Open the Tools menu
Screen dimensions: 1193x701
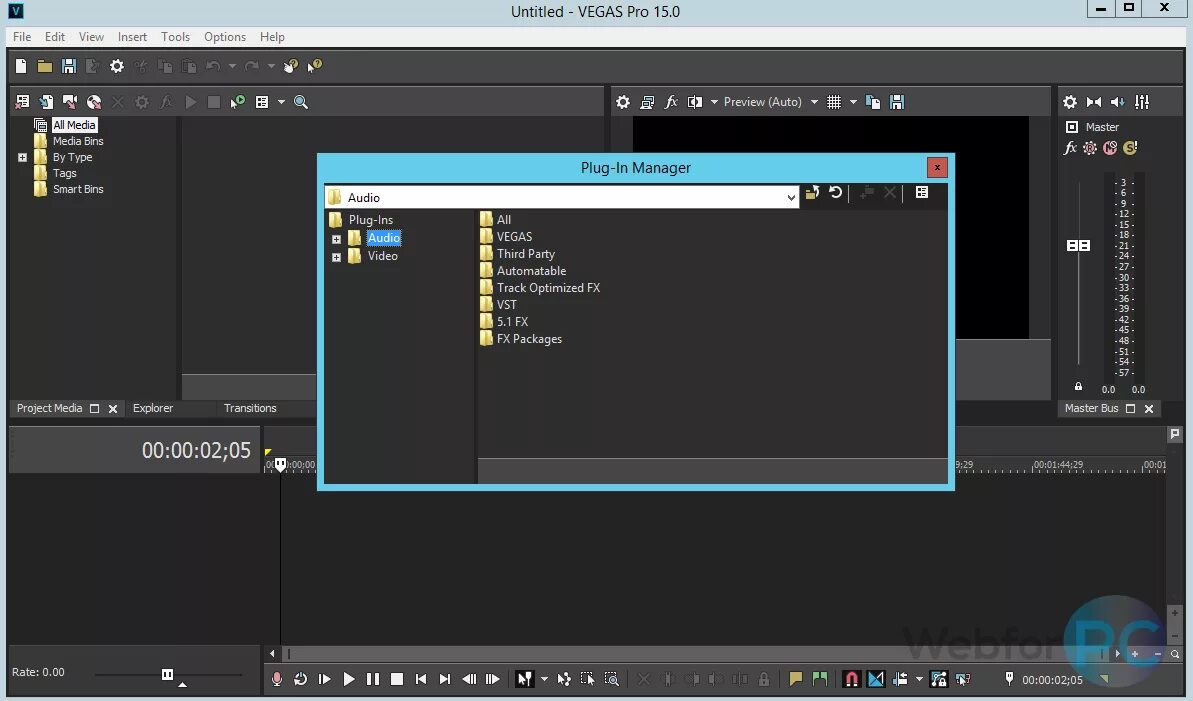coord(175,37)
